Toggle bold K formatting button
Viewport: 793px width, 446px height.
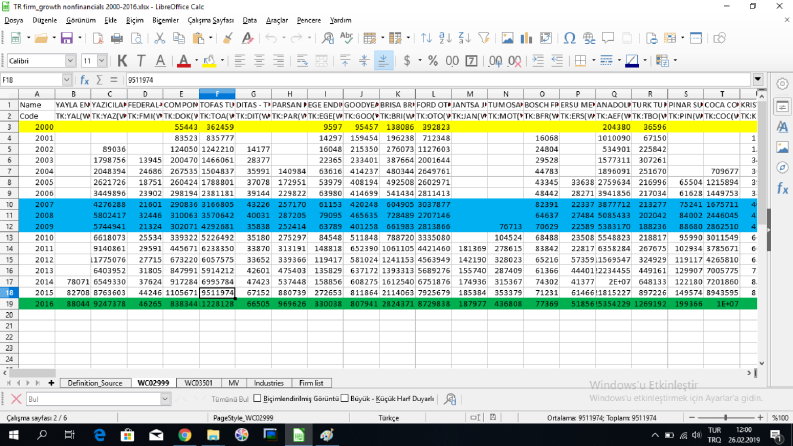(x=122, y=61)
